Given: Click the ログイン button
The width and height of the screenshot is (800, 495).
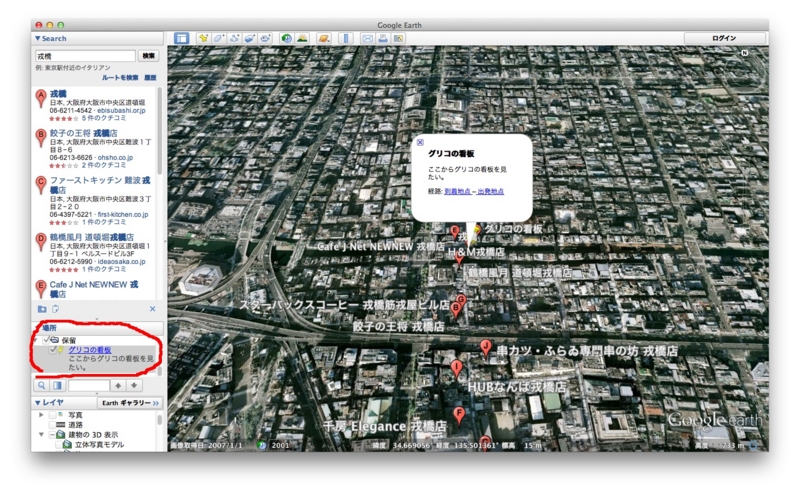Looking at the screenshot, I should 724,38.
